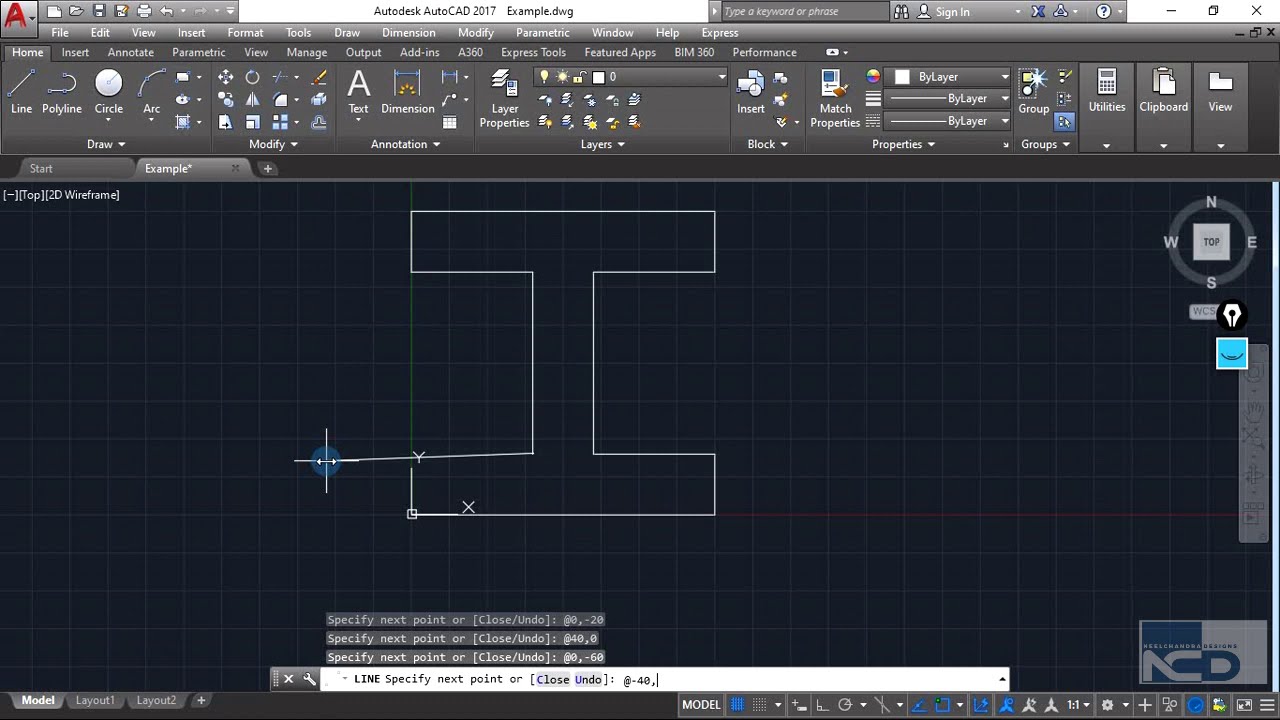The width and height of the screenshot is (1280, 720).
Task: Toggle group selection on/off button
Action: coord(1064,122)
